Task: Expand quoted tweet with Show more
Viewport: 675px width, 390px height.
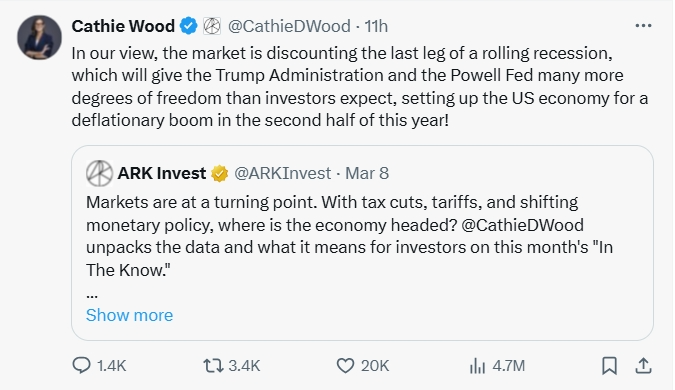Action: (x=130, y=315)
